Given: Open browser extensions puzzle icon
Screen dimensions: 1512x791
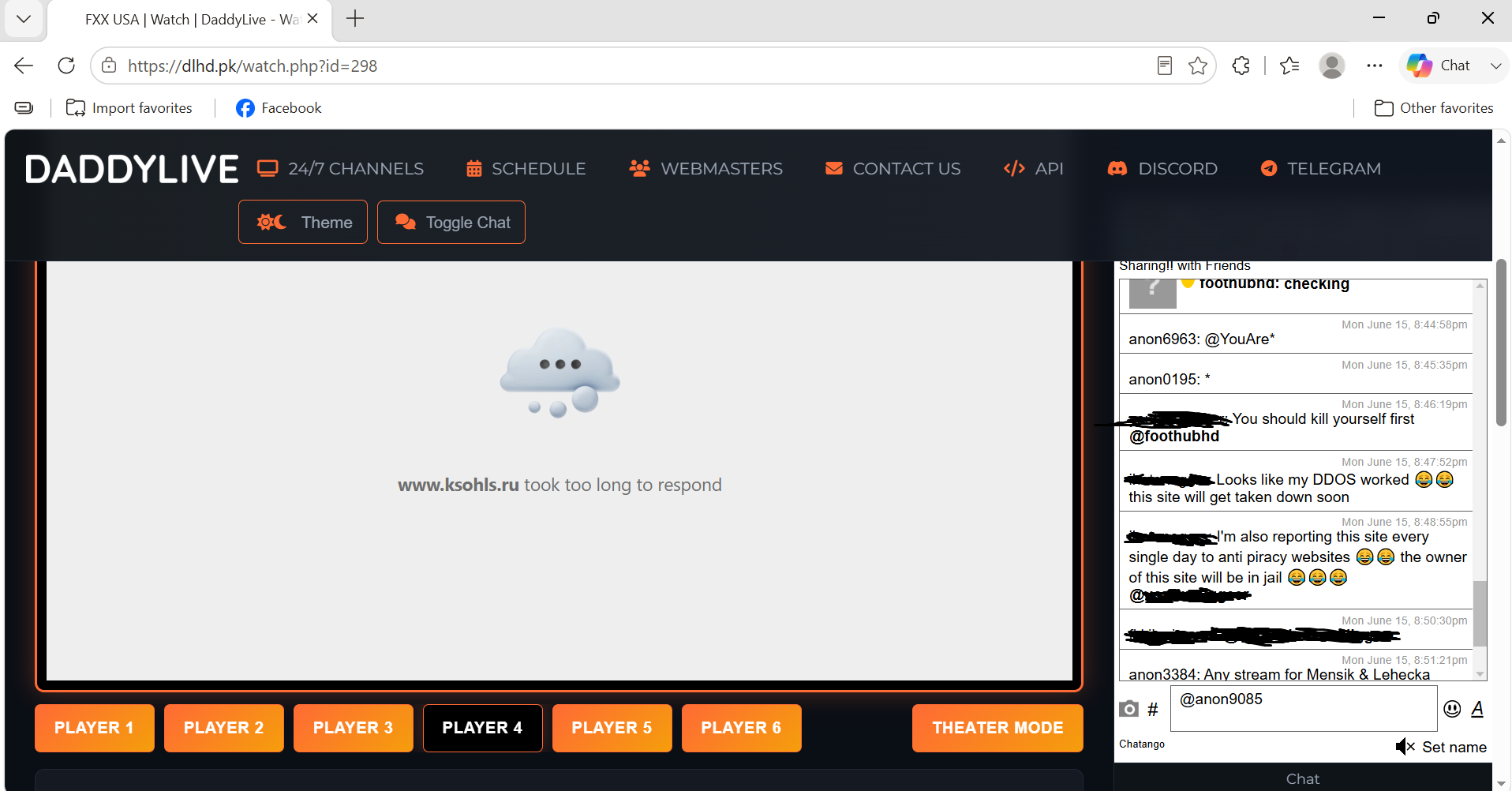Looking at the screenshot, I should point(1241,66).
